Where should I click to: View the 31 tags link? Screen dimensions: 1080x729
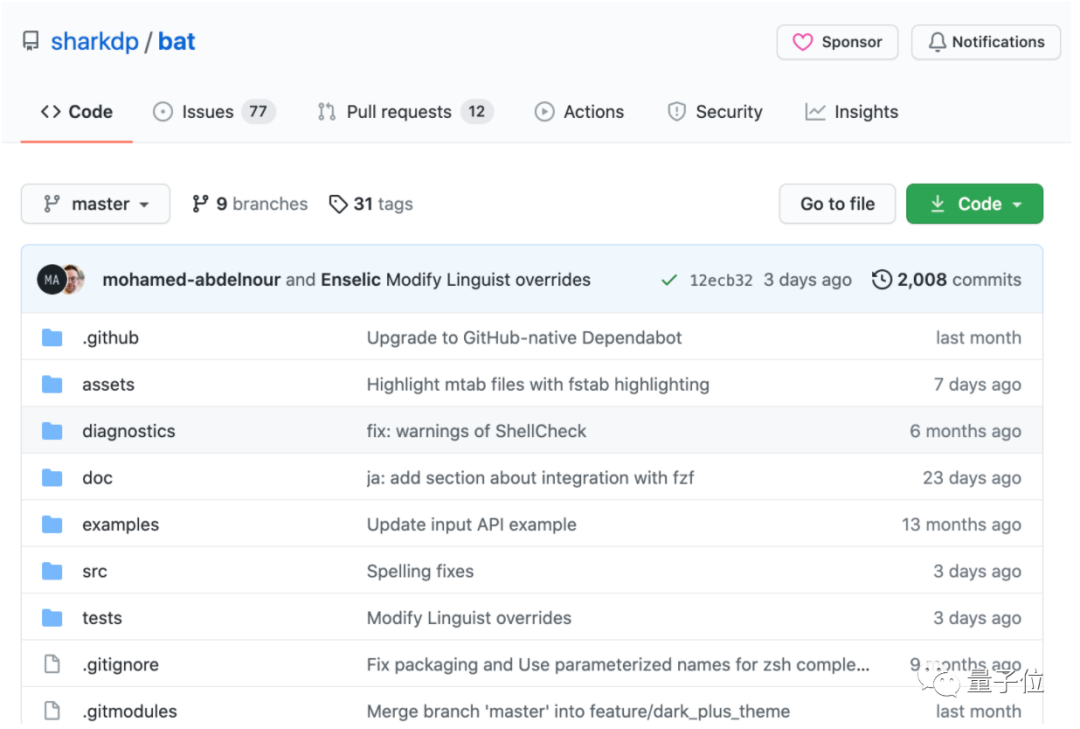[371, 204]
